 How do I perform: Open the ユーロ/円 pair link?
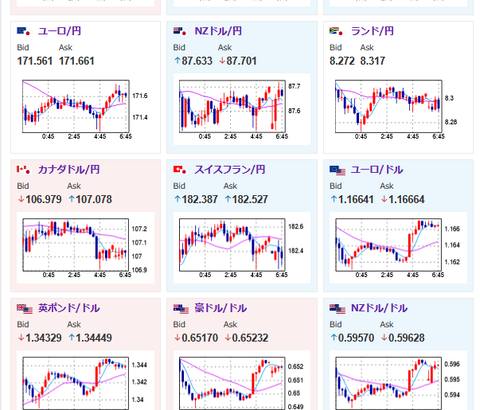click(59, 31)
